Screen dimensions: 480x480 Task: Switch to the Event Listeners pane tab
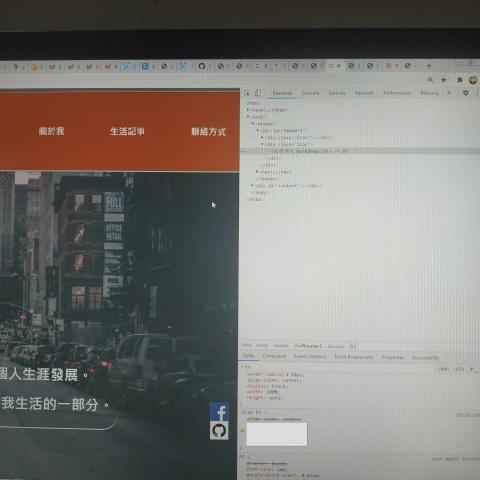310,357
